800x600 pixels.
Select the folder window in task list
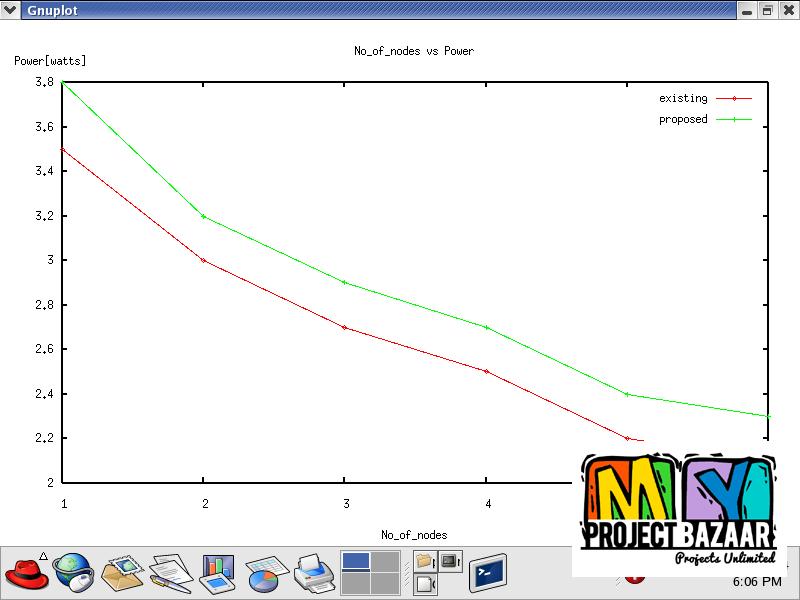(x=426, y=561)
